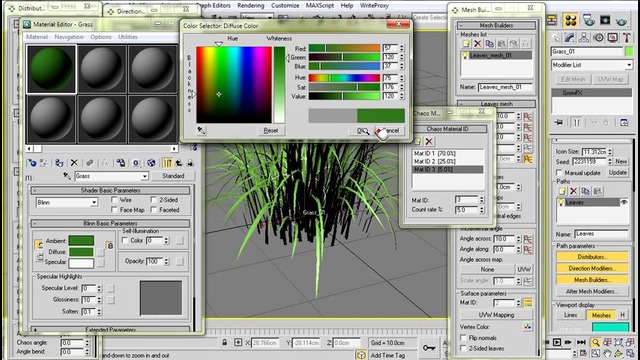Enable 2-Sided leaves checkbox
640x360 pixels.
tap(463, 349)
